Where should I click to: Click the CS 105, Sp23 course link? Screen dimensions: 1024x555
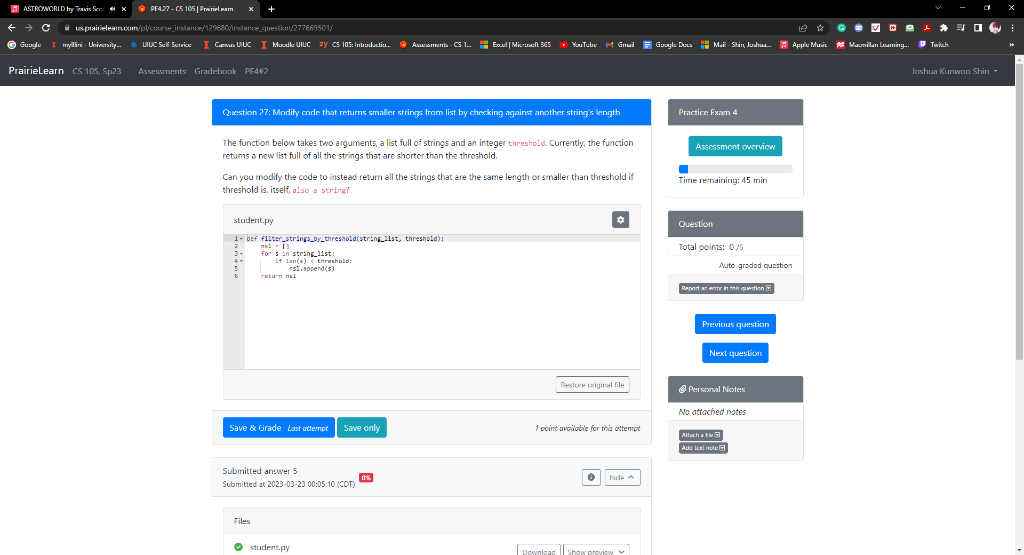(x=97, y=71)
